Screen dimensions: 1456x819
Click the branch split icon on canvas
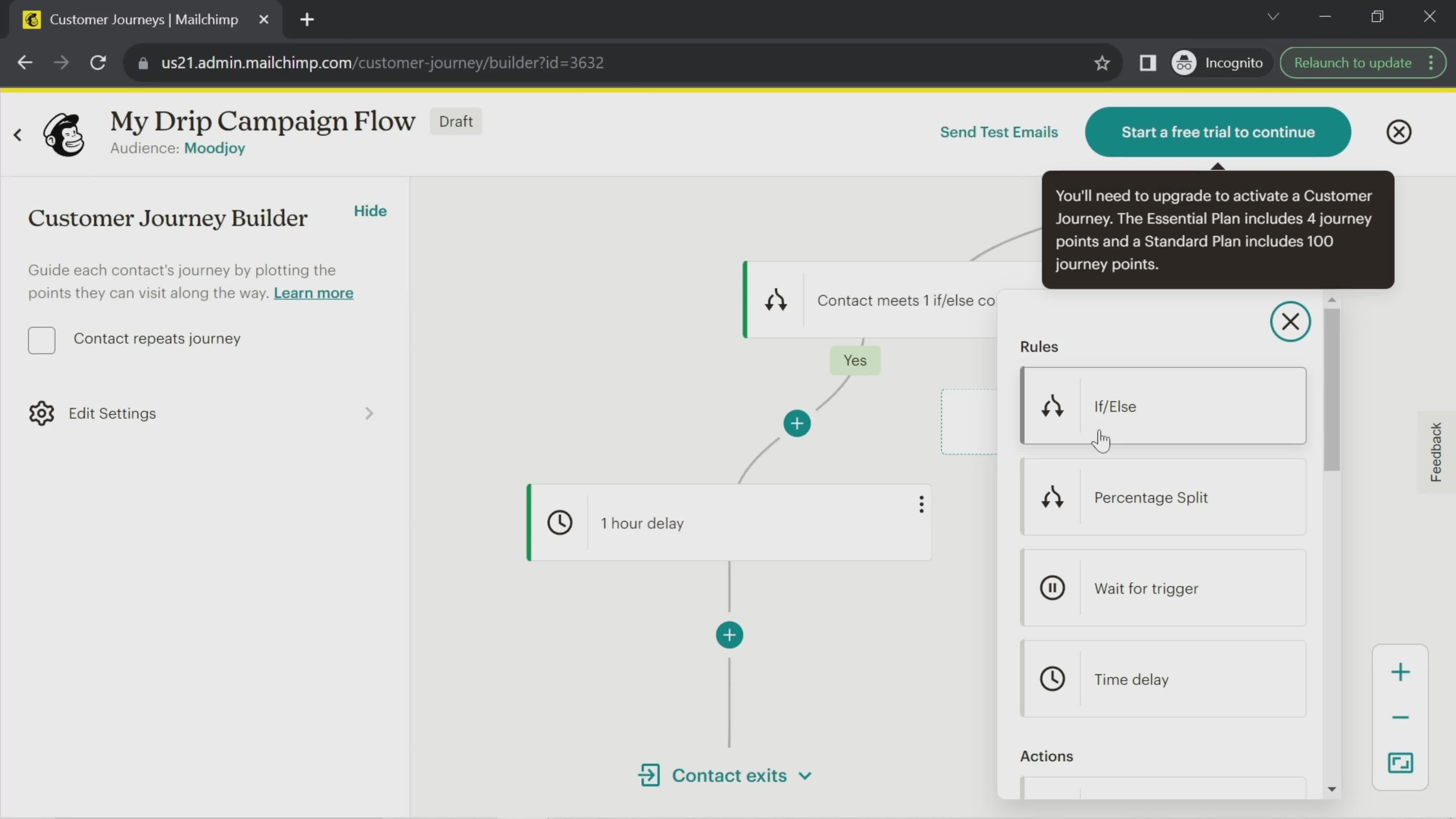(x=775, y=299)
